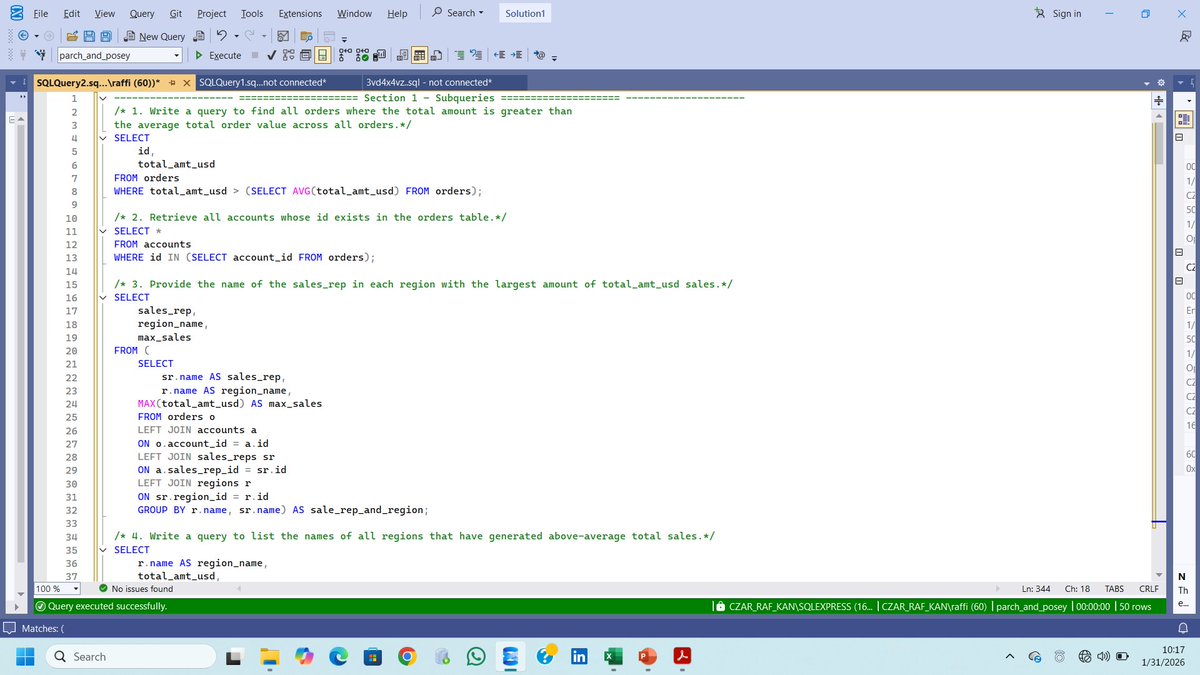This screenshot has width=1200, height=675.
Task: Click the Navigate Backward arrow icon
Action: (23, 36)
